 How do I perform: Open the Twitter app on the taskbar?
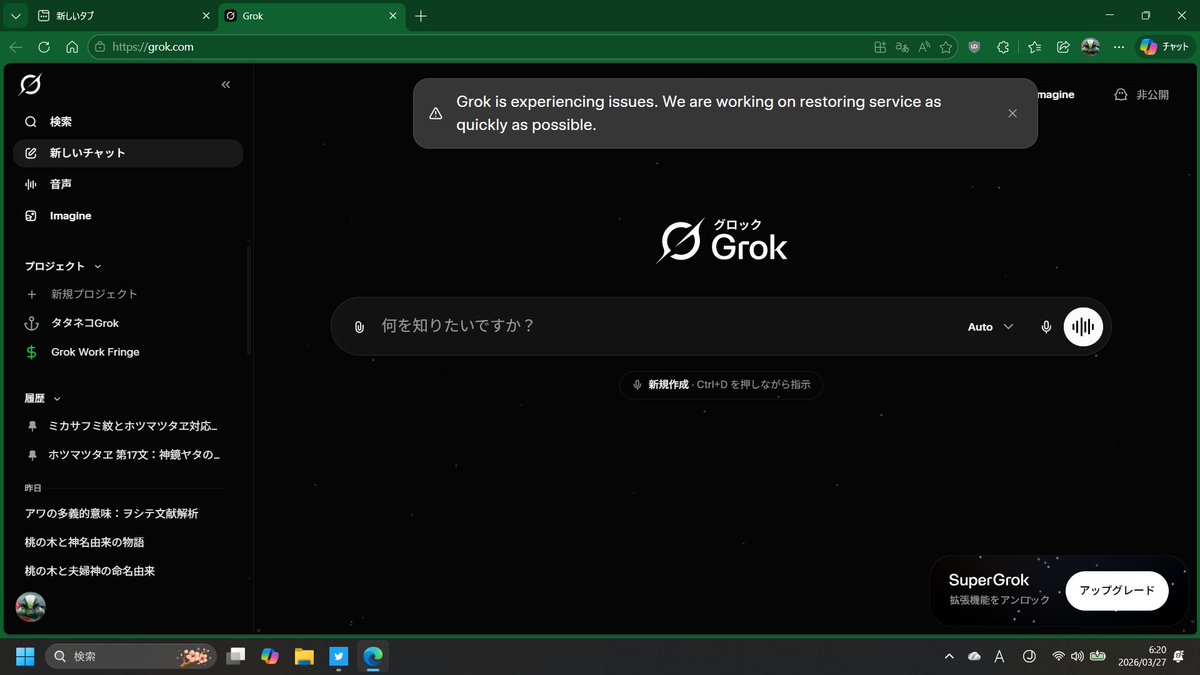point(338,656)
